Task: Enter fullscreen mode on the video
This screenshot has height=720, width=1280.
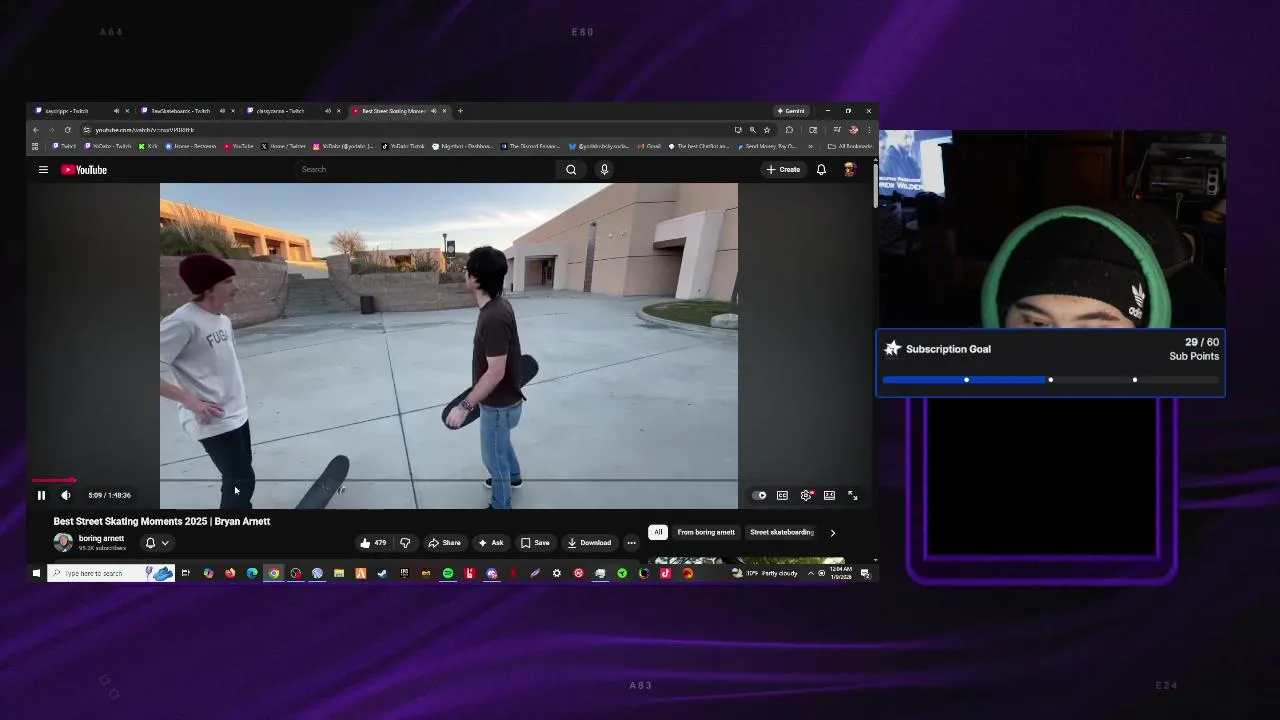Action: click(853, 495)
